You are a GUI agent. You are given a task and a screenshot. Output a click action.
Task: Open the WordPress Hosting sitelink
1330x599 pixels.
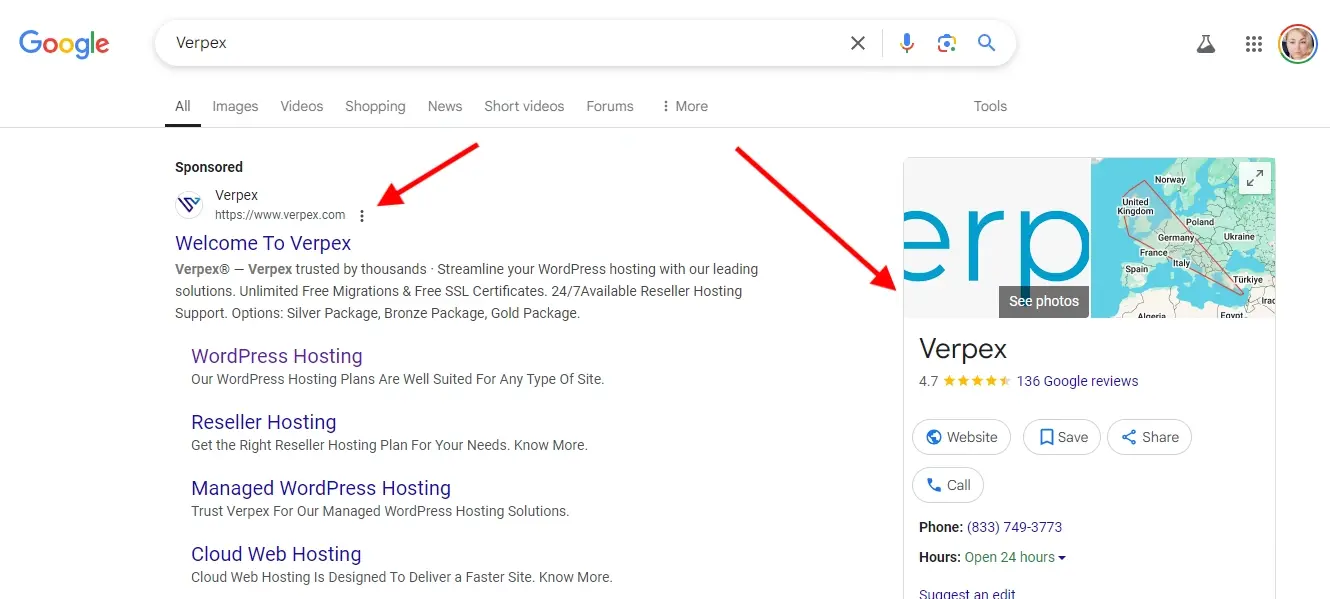(x=277, y=356)
